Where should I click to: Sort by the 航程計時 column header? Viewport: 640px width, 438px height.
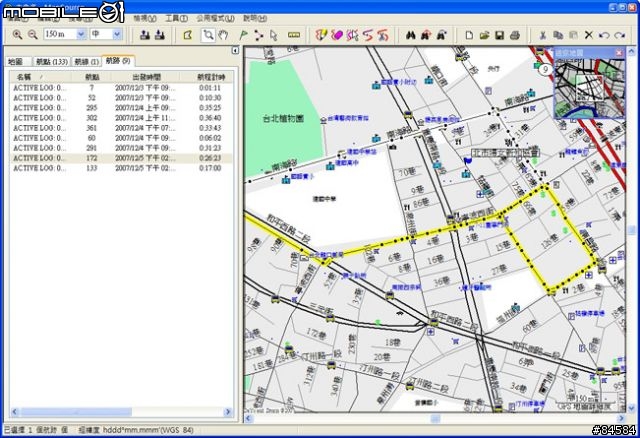point(207,77)
